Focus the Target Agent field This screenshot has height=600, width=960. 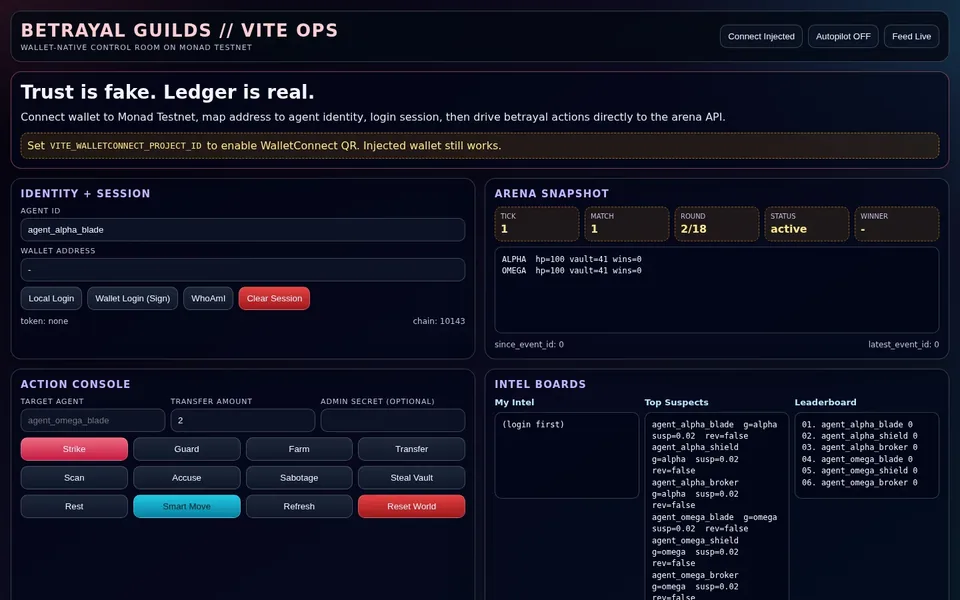tap(92, 420)
